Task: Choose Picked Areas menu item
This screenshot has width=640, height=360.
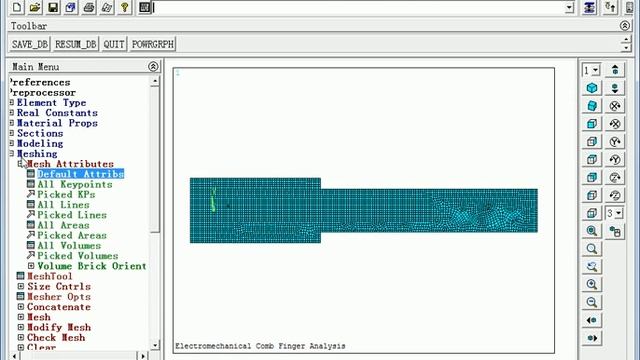Action: pyautogui.click(x=72, y=235)
